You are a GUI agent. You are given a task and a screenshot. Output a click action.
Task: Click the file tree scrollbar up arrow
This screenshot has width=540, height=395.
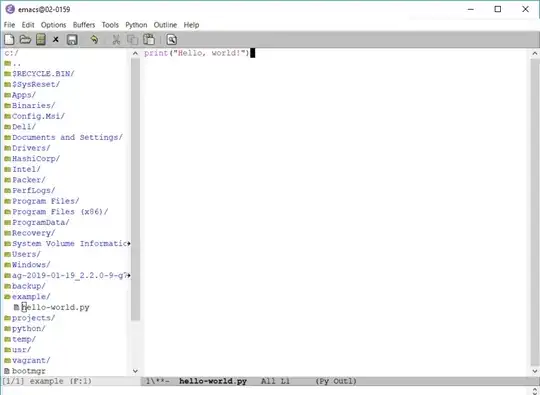[135, 53]
